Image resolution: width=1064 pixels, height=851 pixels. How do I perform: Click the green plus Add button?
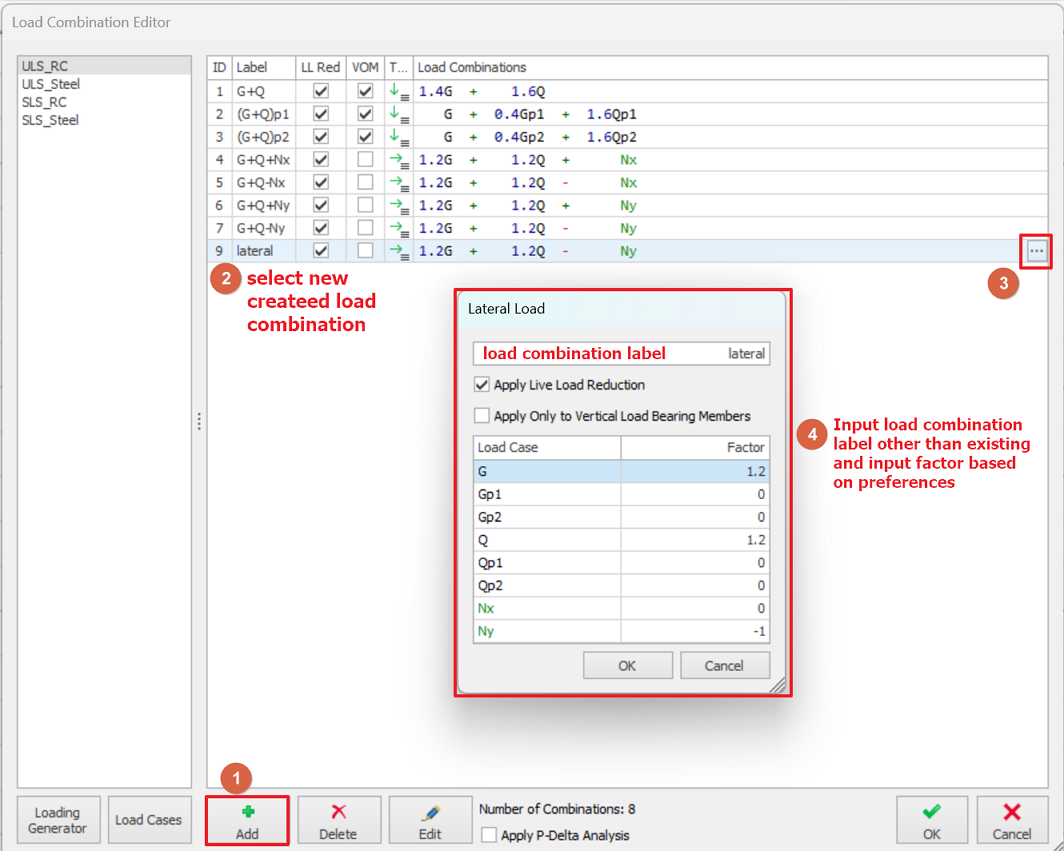[x=247, y=821]
